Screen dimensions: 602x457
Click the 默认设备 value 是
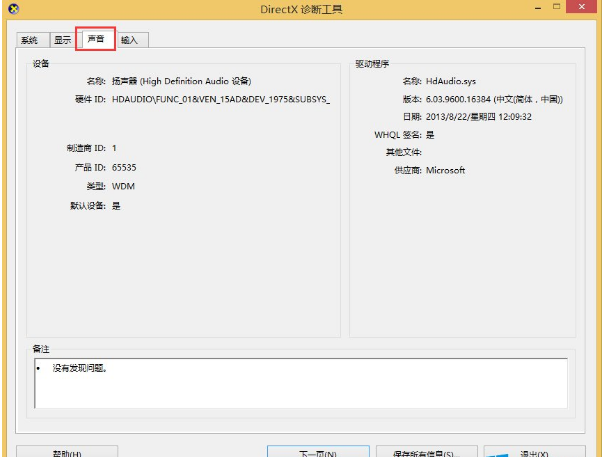click(x=116, y=206)
